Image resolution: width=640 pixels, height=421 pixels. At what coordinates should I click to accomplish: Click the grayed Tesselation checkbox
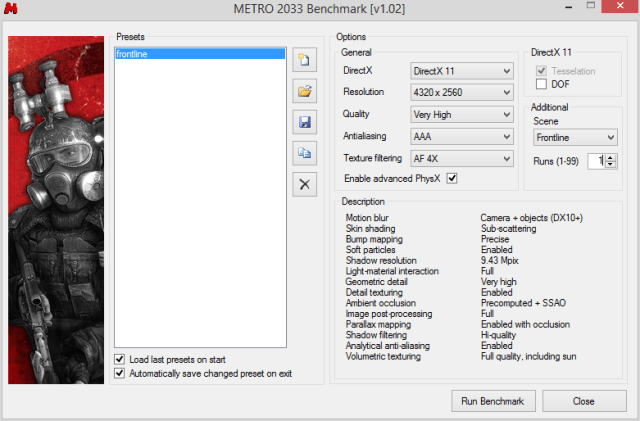point(541,71)
